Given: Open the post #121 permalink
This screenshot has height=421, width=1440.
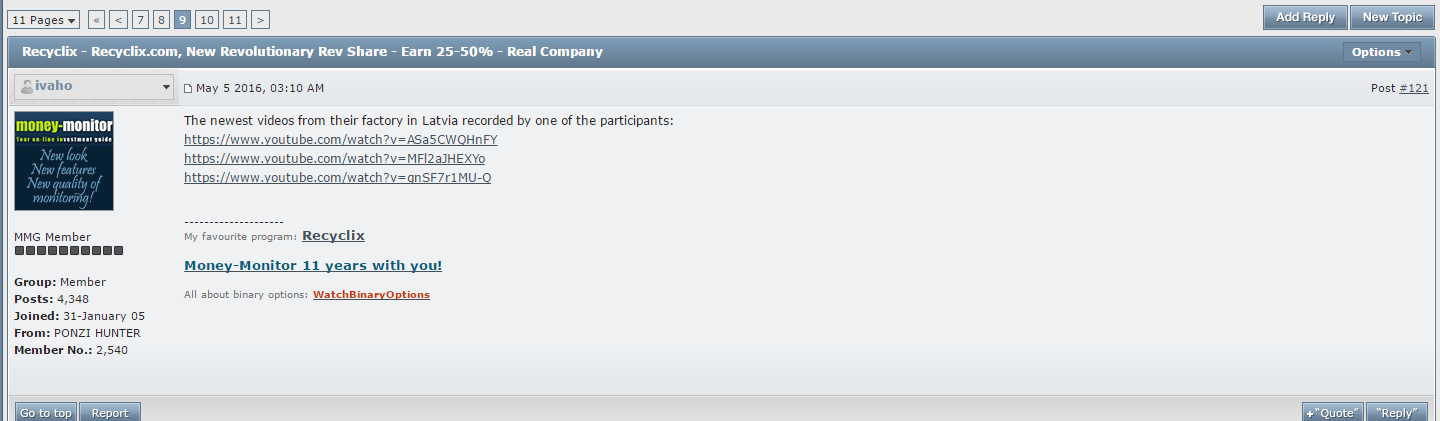Looking at the screenshot, I should tap(1413, 88).
